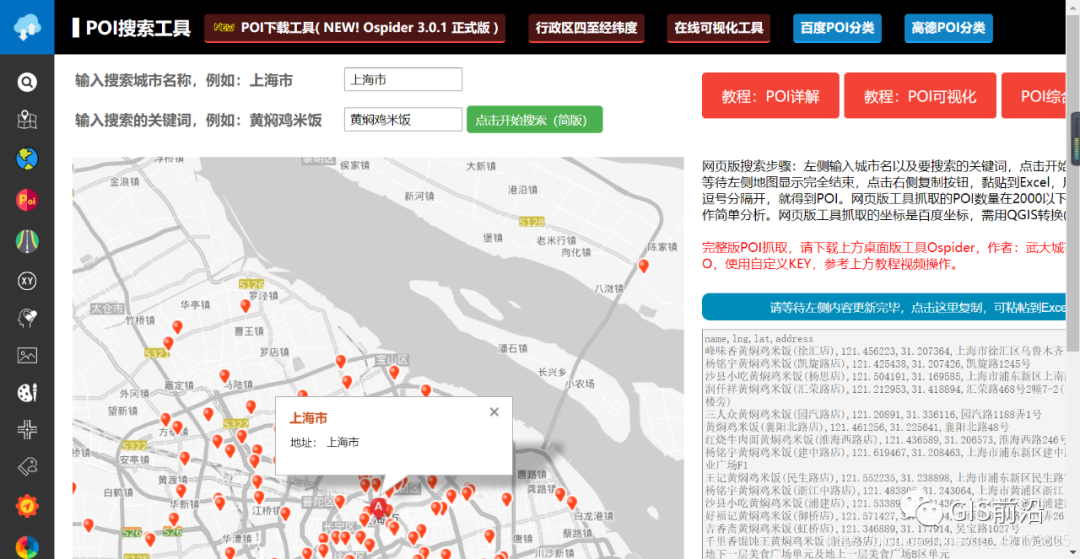Click the S128 road shield on map
Image resolution: width=1080 pixels, height=559 pixels.
point(531,222)
